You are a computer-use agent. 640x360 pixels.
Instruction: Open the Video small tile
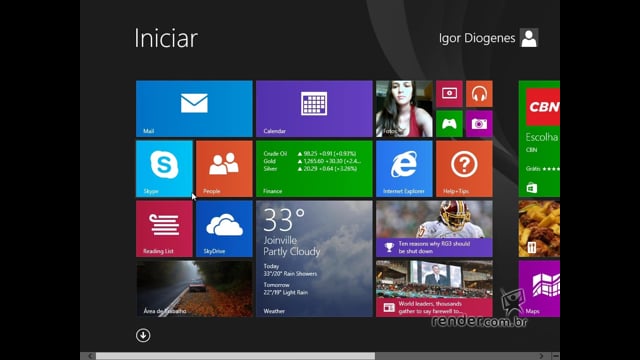pos(449,93)
